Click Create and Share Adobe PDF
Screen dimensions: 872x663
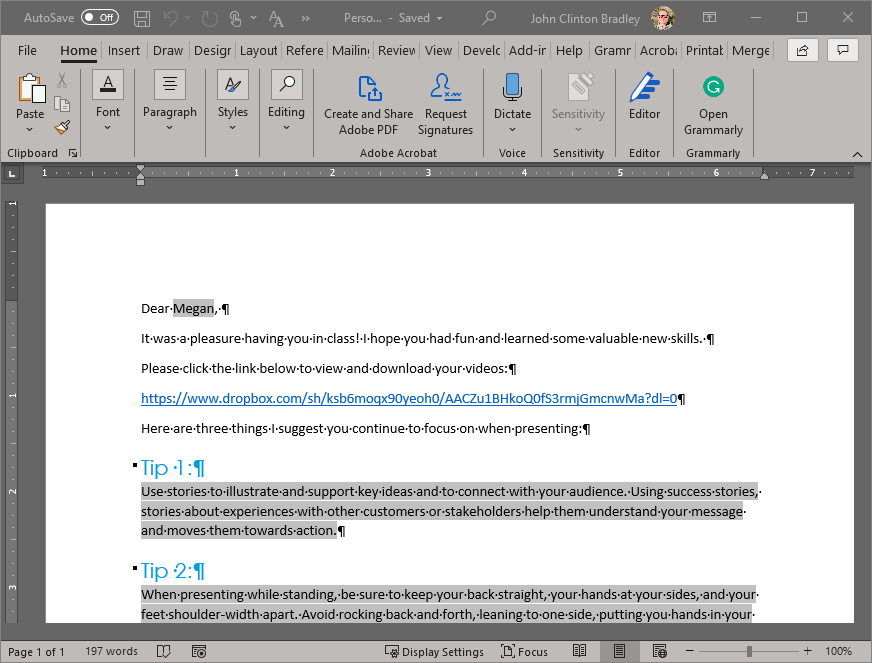point(368,105)
